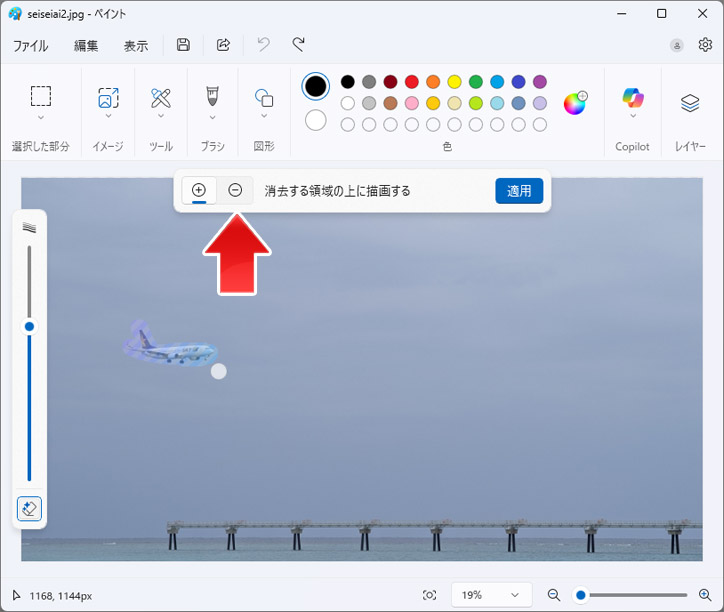Click the Save floppy disk icon

183,45
